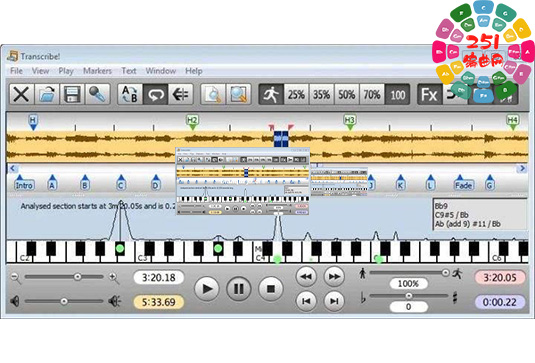The height and width of the screenshot is (363, 535).
Task: Adjust the zoom slider handle
Action: point(77,277)
